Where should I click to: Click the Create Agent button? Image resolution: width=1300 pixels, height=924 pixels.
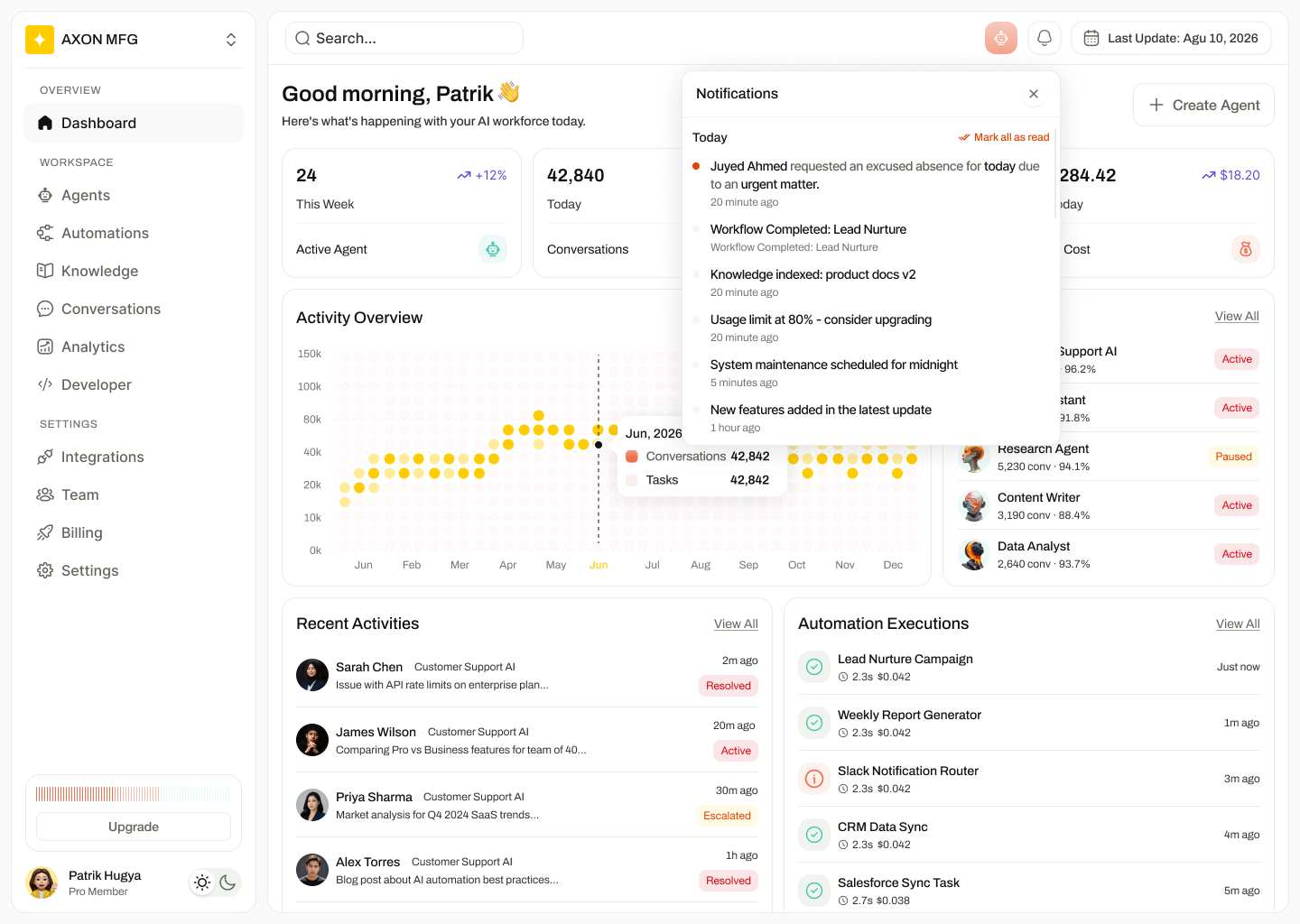click(x=1203, y=105)
